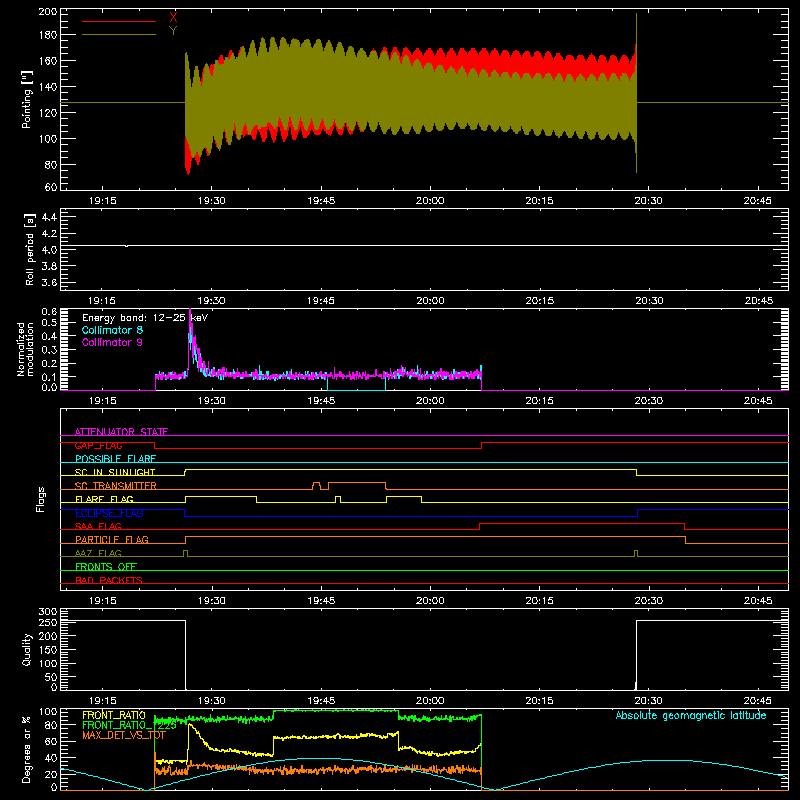This screenshot has width=800, height=800.
Task: Click the FLARE_FLAG label
Action: click(x=104, y=499)
